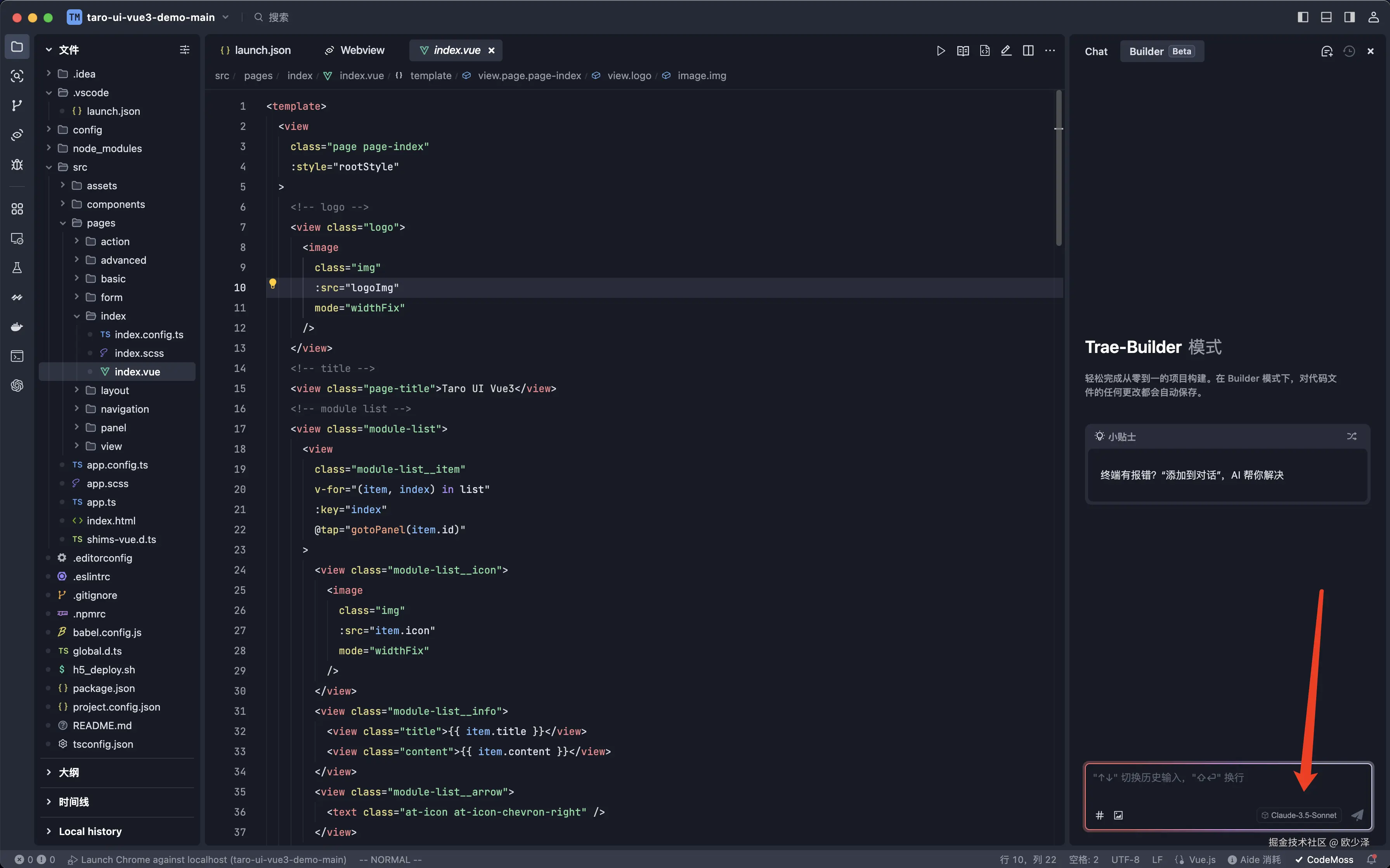The width and height of the screenshot is (1390, 868).
Task: Click the send message paper plane icon
Action: coord(1357,814)
